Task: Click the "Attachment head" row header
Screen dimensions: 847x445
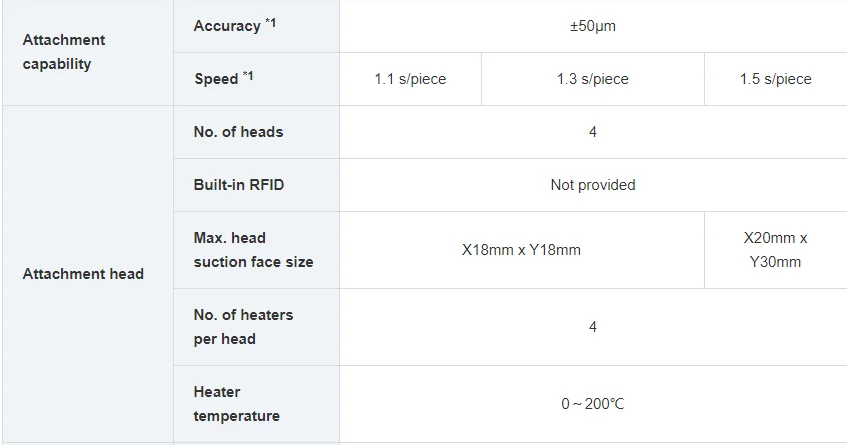Action: [83, 274]
